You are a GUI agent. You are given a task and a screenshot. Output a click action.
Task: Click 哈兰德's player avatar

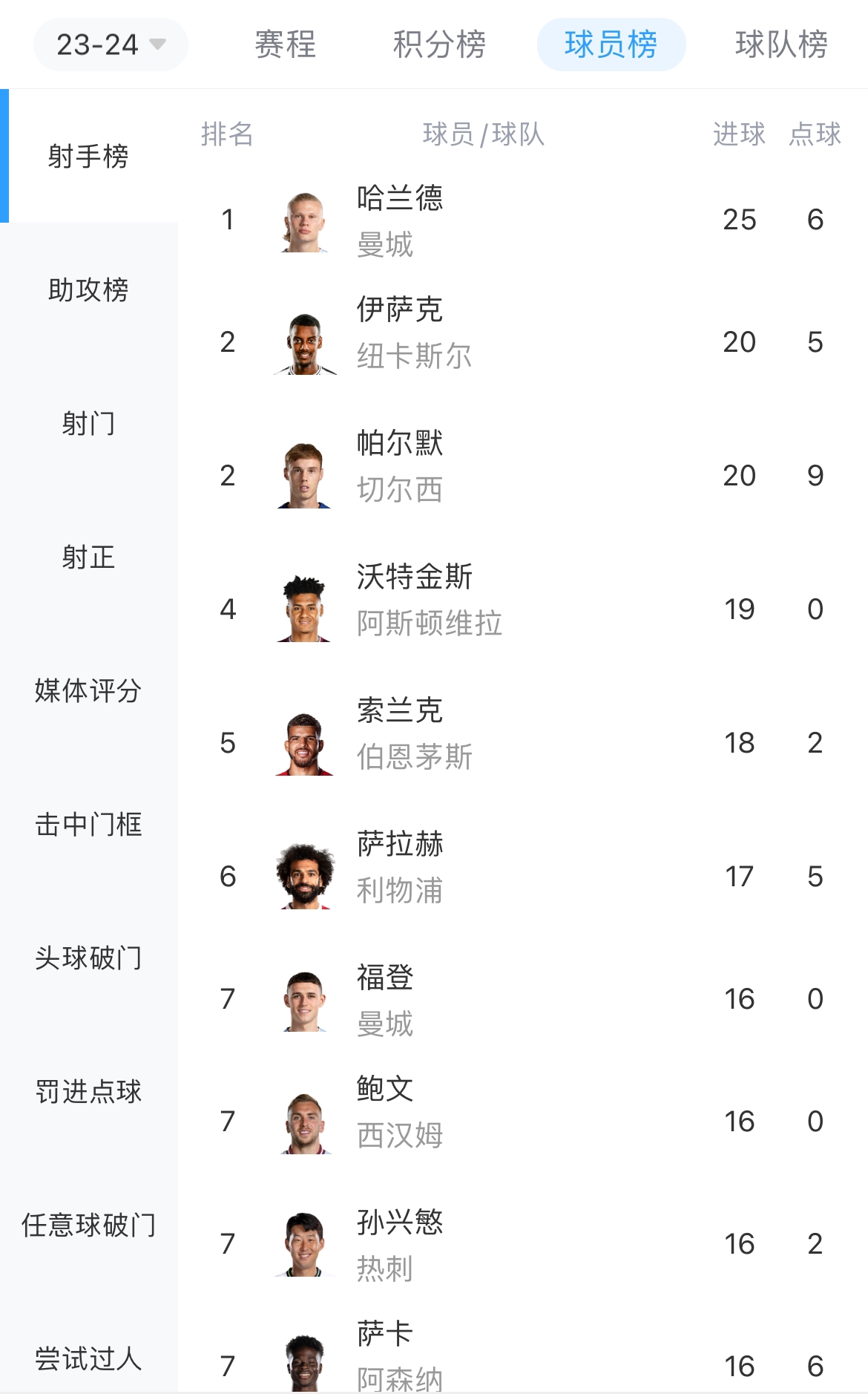pyautogui.click(x=305, y=221)
